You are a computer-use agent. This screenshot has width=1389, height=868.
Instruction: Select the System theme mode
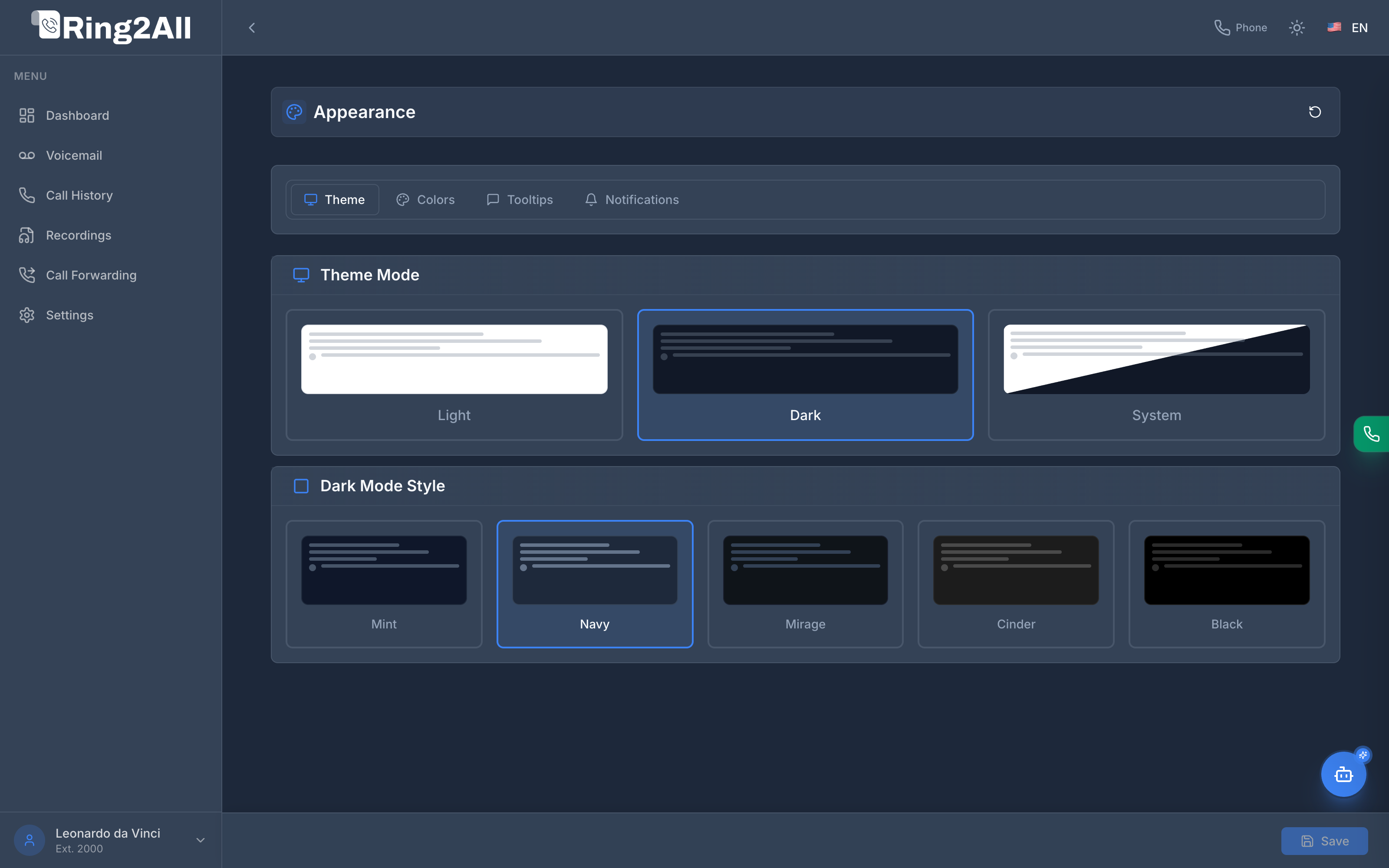click(1156, 375)
